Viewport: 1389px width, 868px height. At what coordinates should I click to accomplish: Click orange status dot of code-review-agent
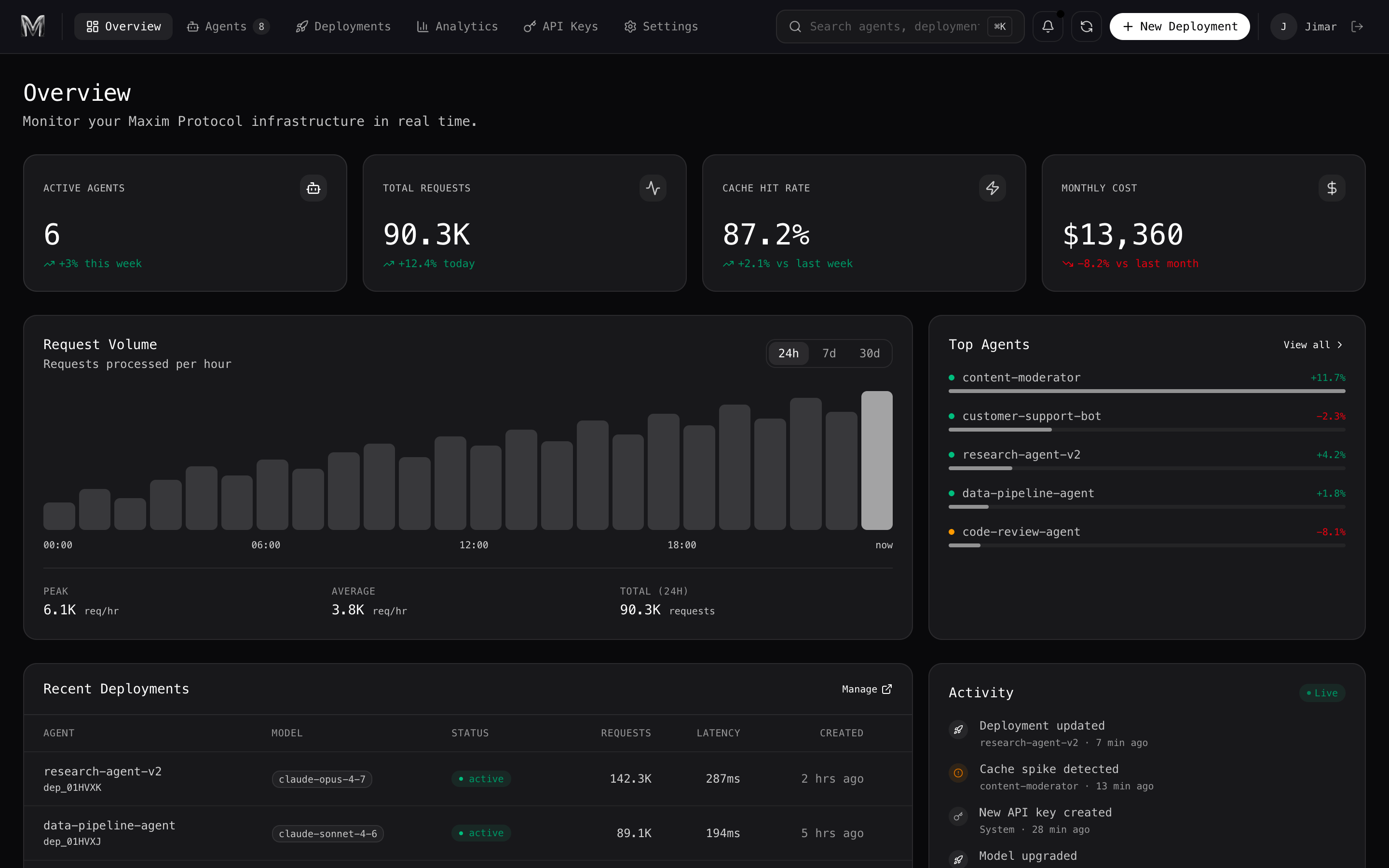(x=952, y=531)
